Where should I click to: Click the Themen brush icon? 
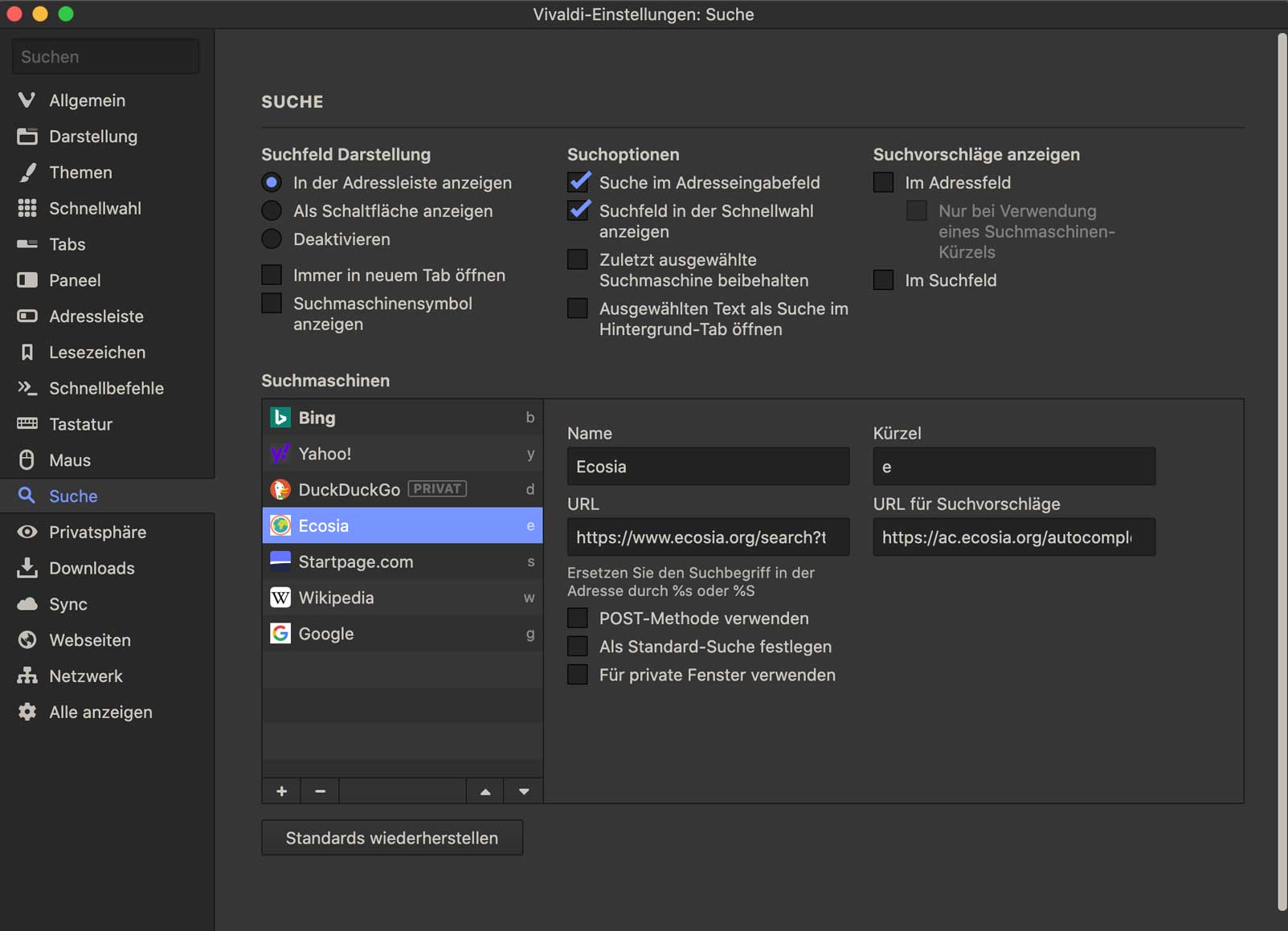tap(27, 172)
